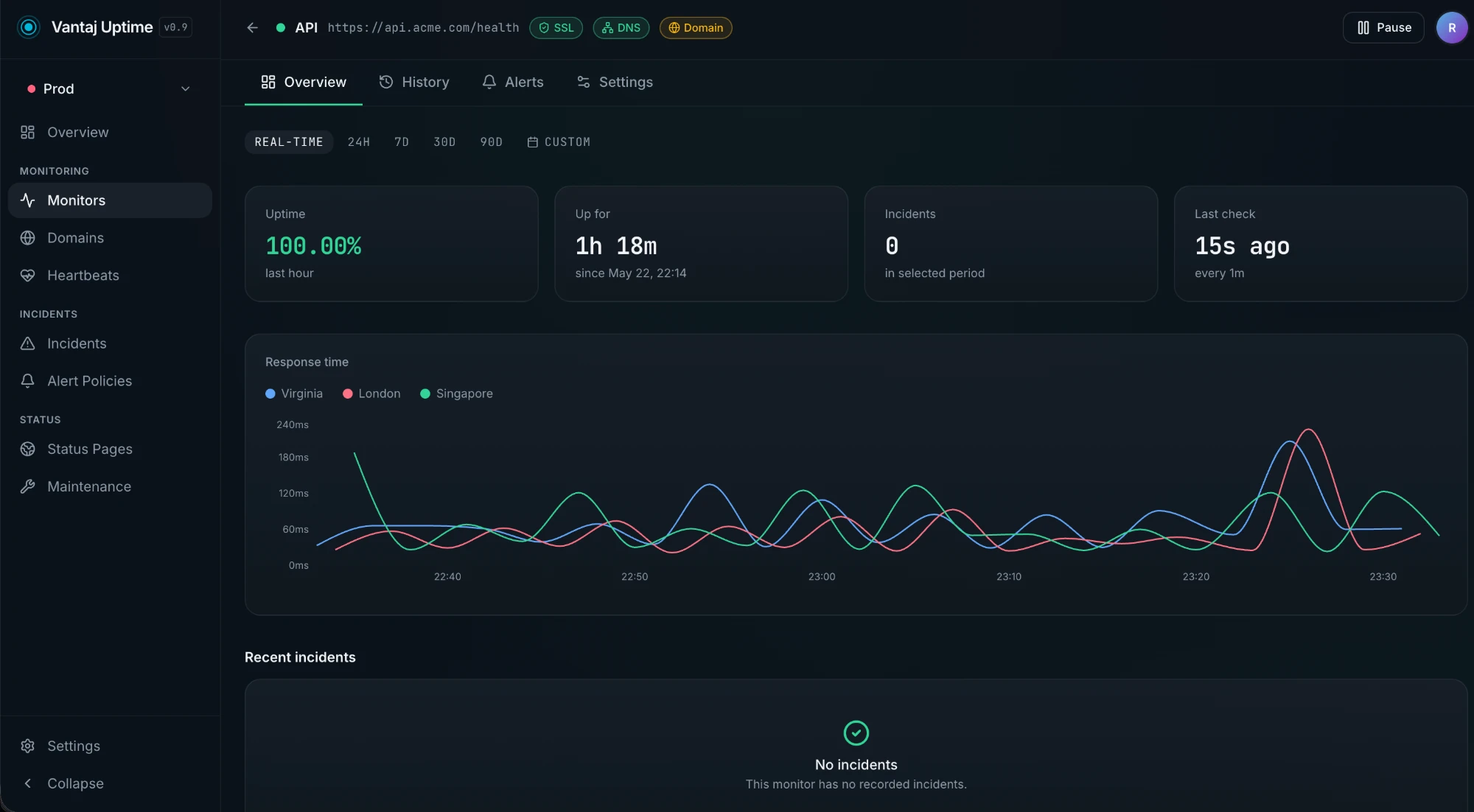Click the red dot beside Prod
The height and width of the screenshot is (812, 1474).
coord(31,88)
